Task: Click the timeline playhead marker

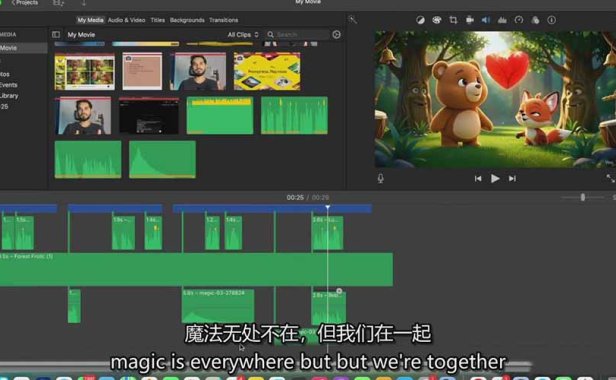Action: (328, 207)
